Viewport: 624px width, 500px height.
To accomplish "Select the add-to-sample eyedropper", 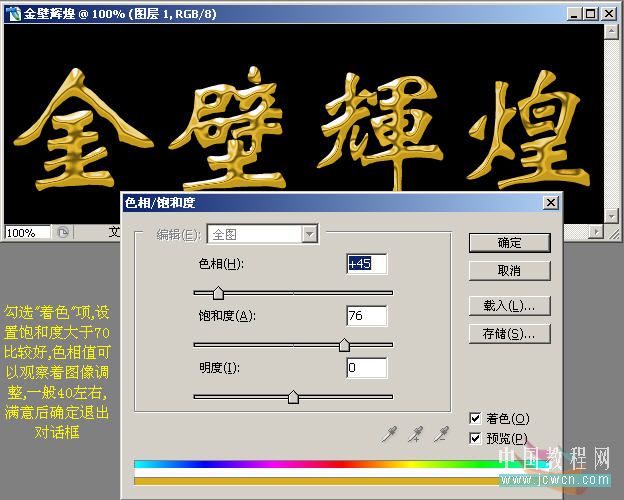I will pos(417,433).
